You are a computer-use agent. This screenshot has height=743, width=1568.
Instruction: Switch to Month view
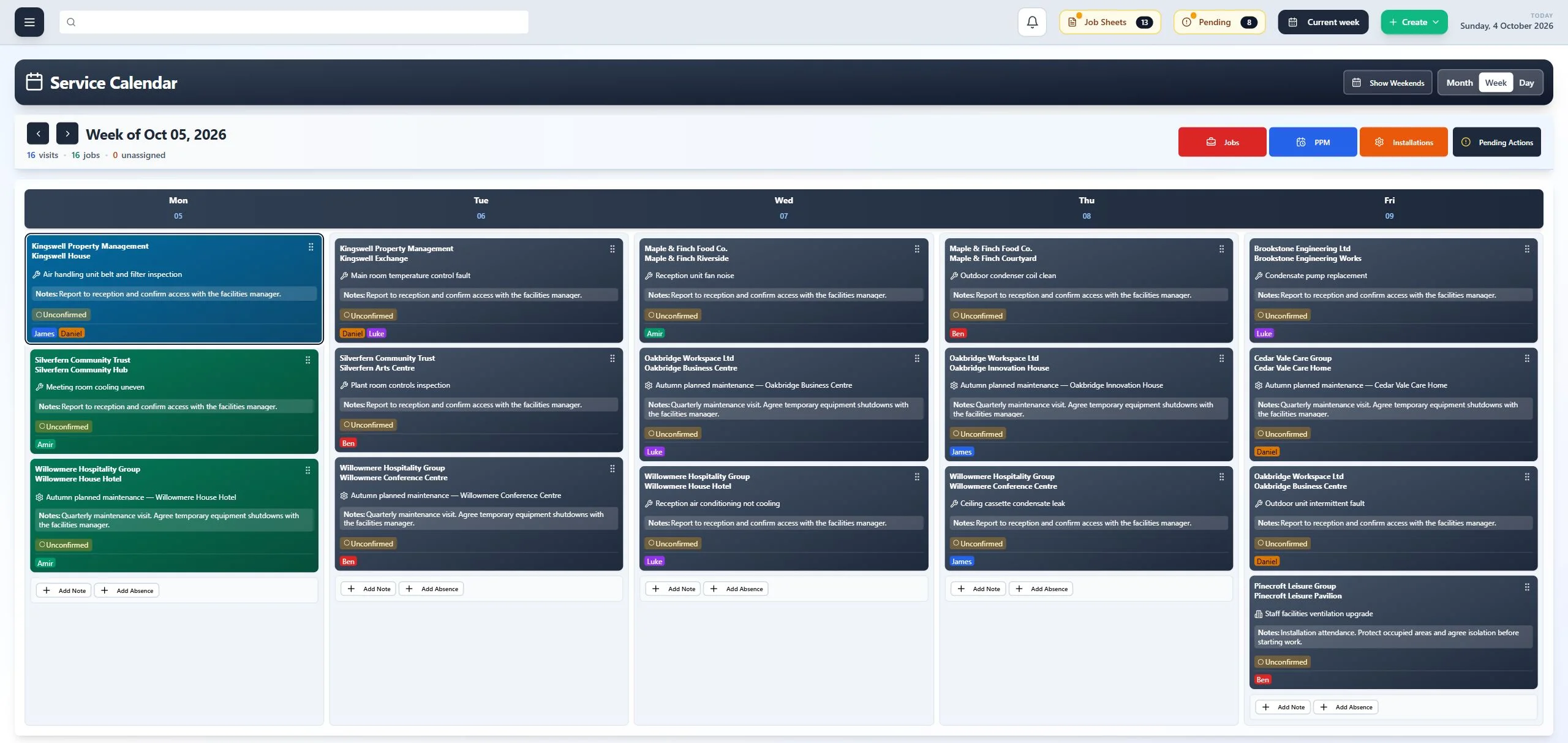point(1460,83)
